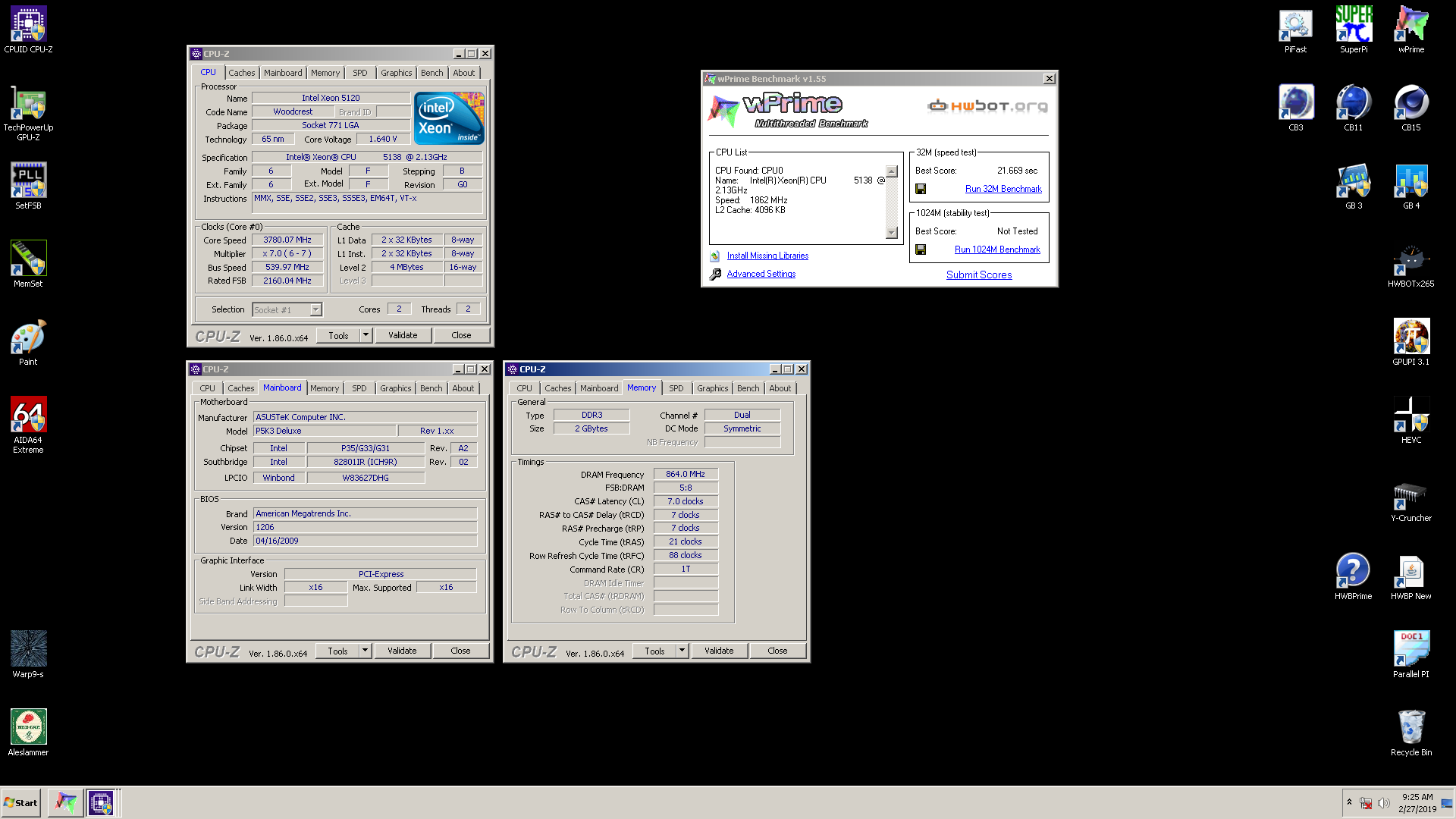
Task: Open the CB11 Cinebench icon
Action: click(x=1354, y=108)
